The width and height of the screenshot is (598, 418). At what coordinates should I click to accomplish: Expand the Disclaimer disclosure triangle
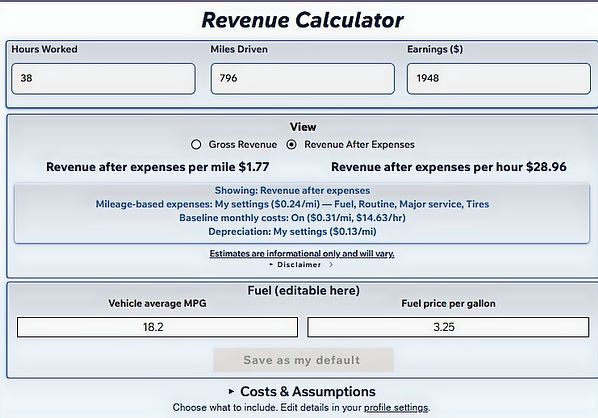271,264
